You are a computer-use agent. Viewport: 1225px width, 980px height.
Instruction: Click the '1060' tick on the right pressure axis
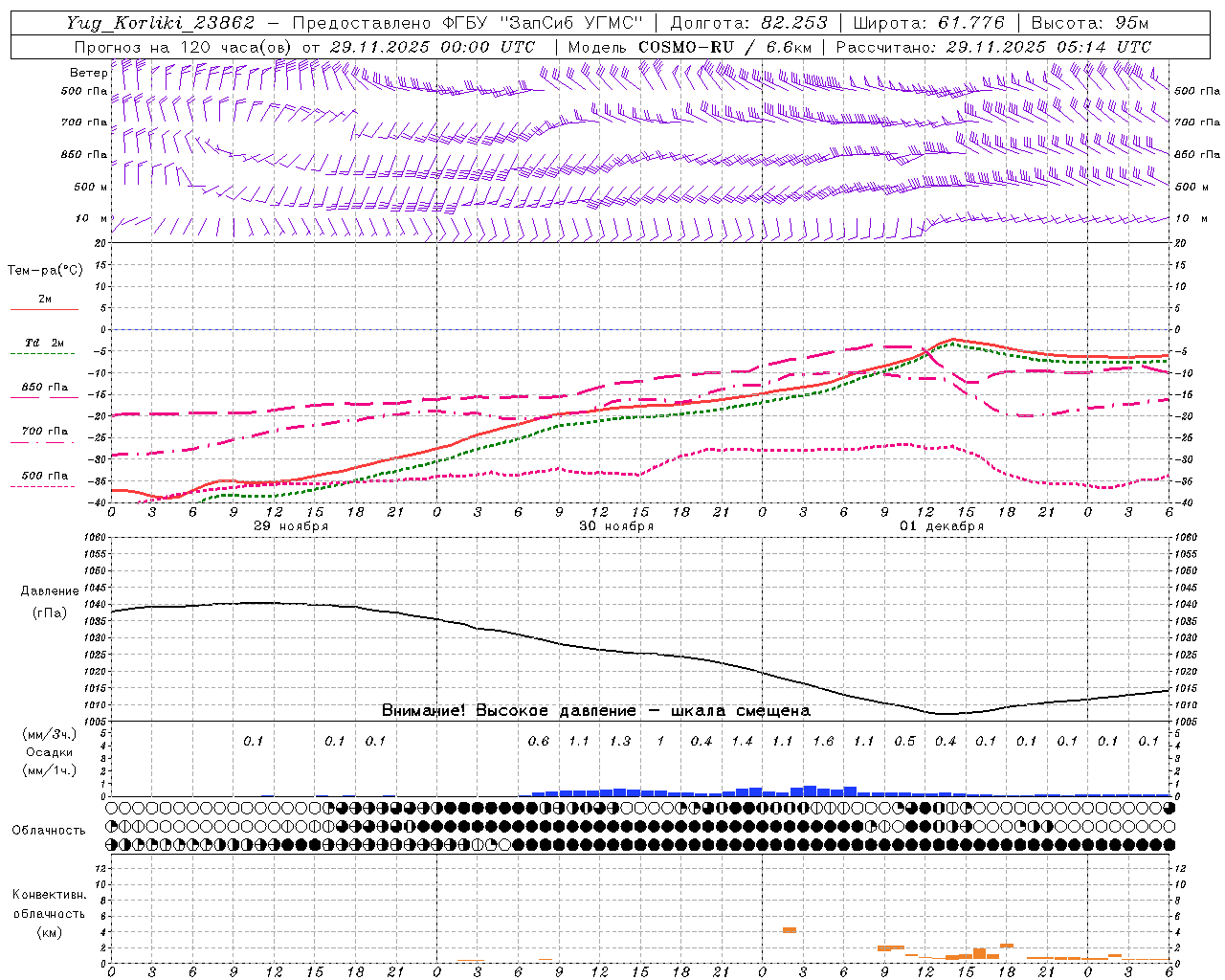click(1186, 538)
